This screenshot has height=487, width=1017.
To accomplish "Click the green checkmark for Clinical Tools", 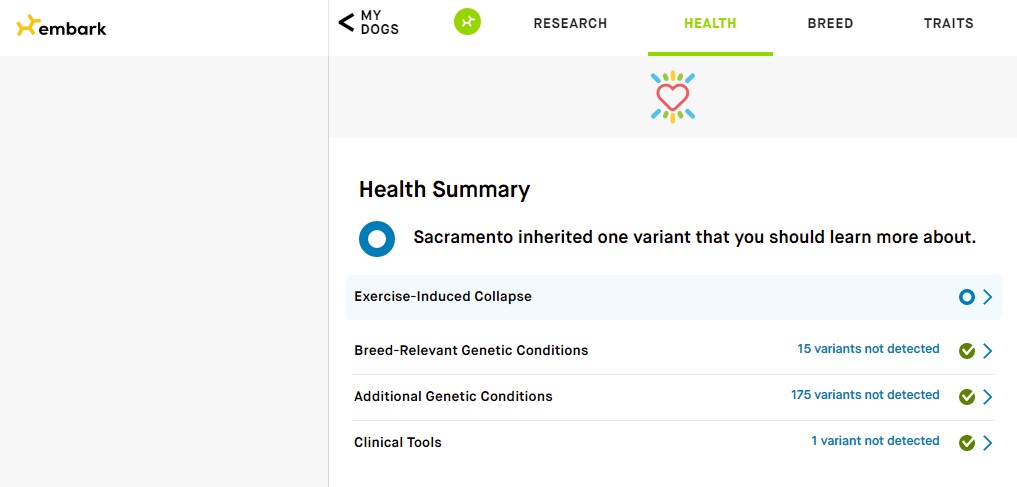I will pos(966,443).
